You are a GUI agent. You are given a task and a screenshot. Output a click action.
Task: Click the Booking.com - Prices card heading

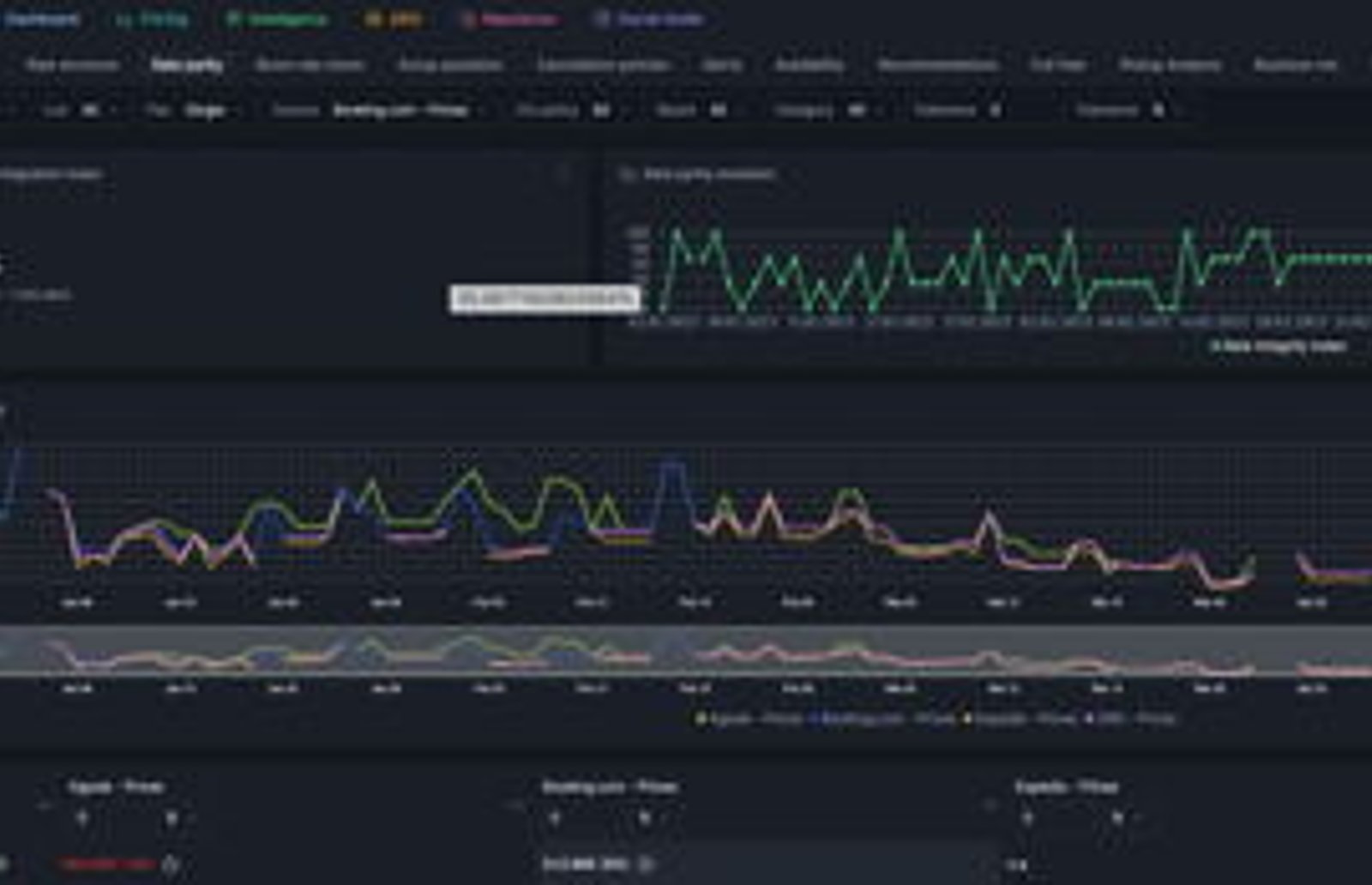pos(610,786)
